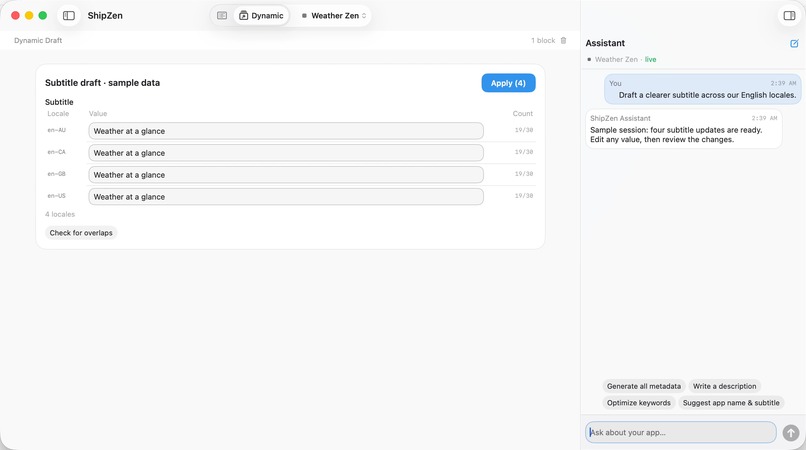Click the 19/30 count for en-AU
Image resolution: width=806 pixels, height=450 pixels.
click(524, 130)
